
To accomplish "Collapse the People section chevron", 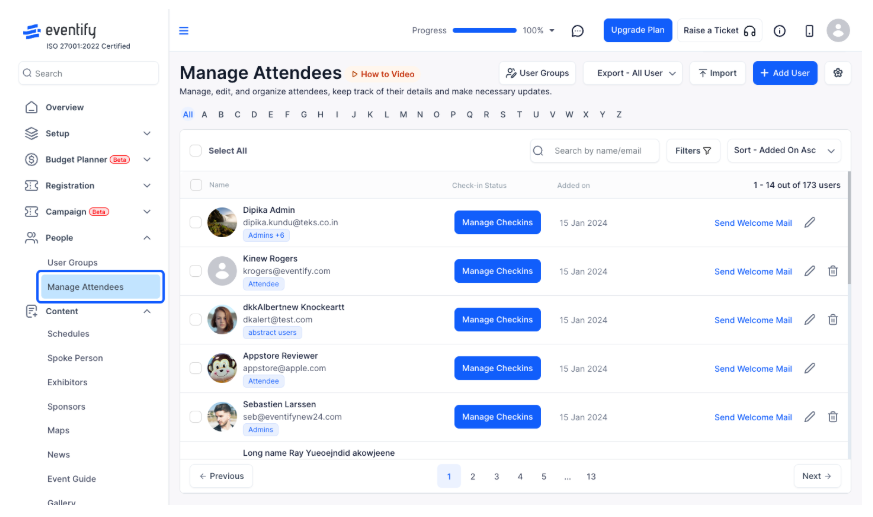I will coord(147,238).
